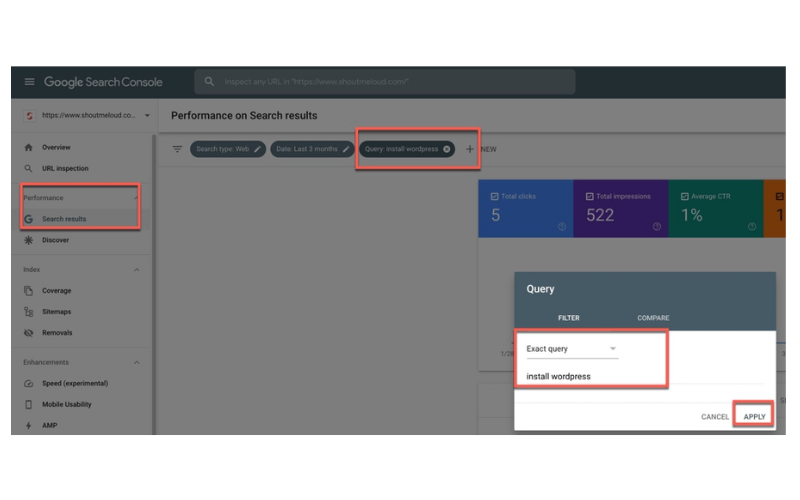The width and height of the screenshot is (800, 500).
Task: Click the Mobile Usability phone icon
Action: 29,404
